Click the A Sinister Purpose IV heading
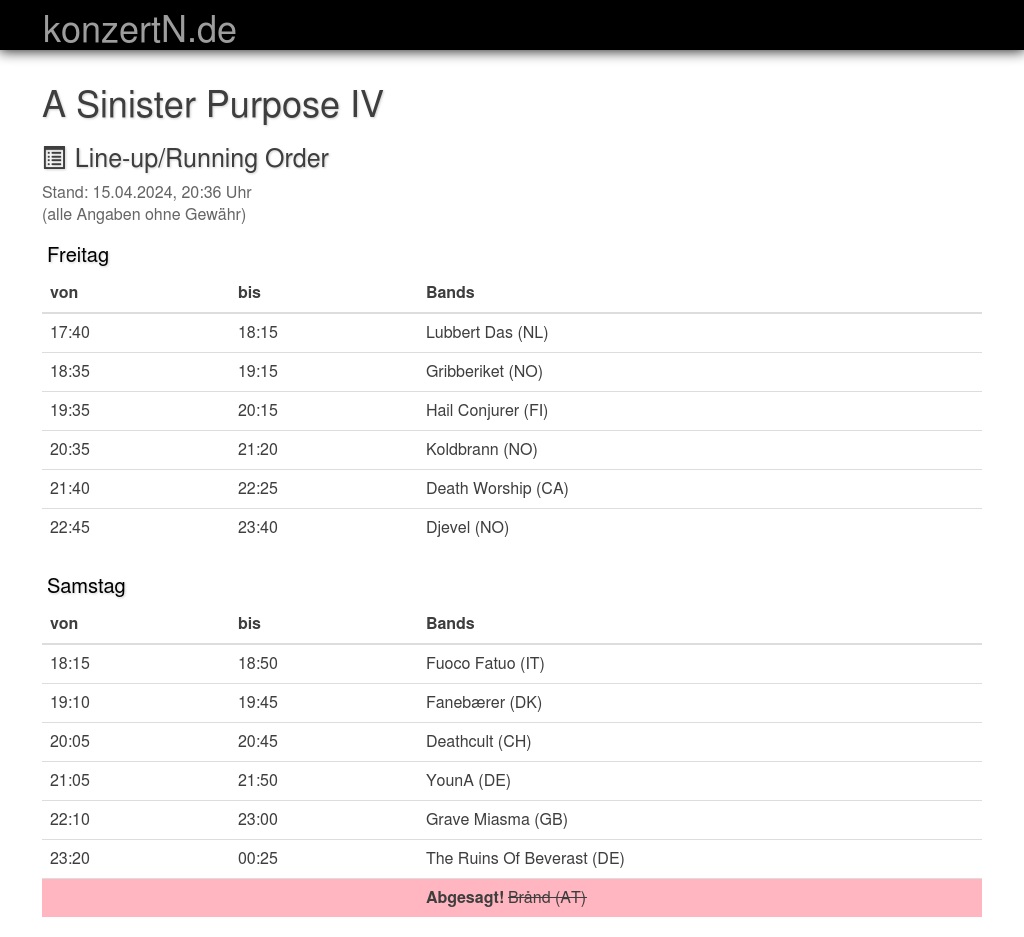Viewport: 1024px width, 937px height. point(212,105)
